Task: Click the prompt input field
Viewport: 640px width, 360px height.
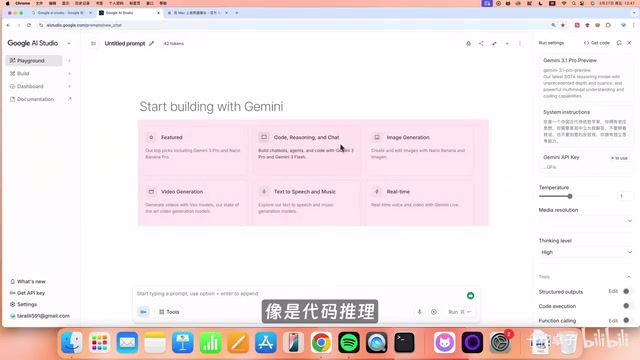Action: point(300,293)
